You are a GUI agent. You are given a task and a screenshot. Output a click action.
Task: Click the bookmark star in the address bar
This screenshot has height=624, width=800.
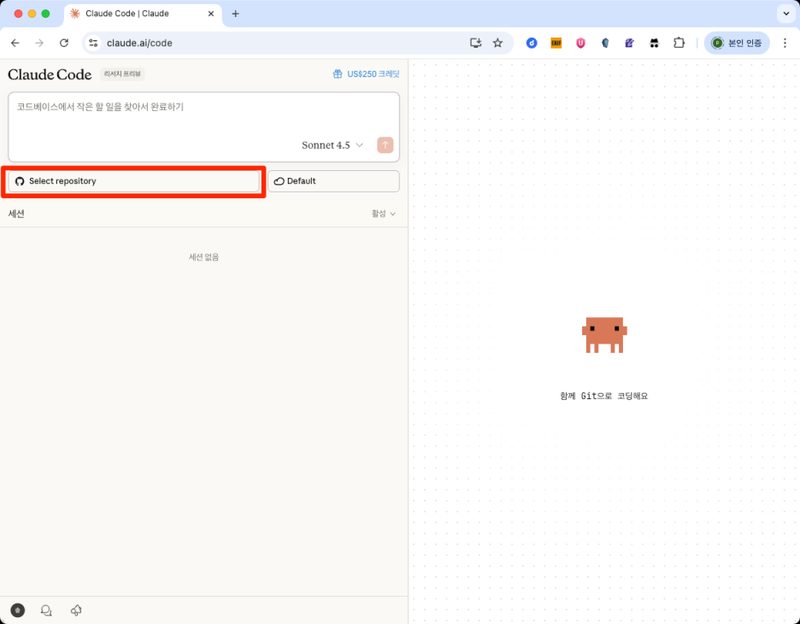coord(496,44)
